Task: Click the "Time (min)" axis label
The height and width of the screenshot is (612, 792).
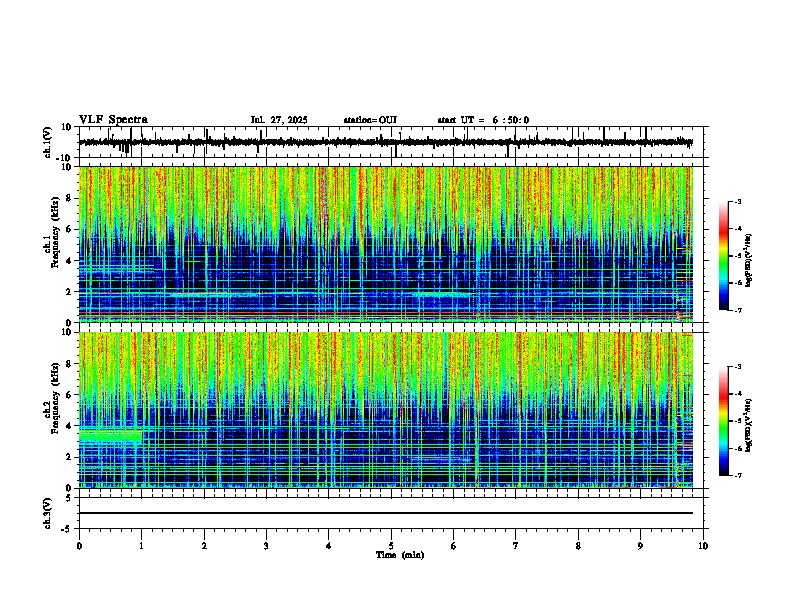Action: tap(400, 555)
